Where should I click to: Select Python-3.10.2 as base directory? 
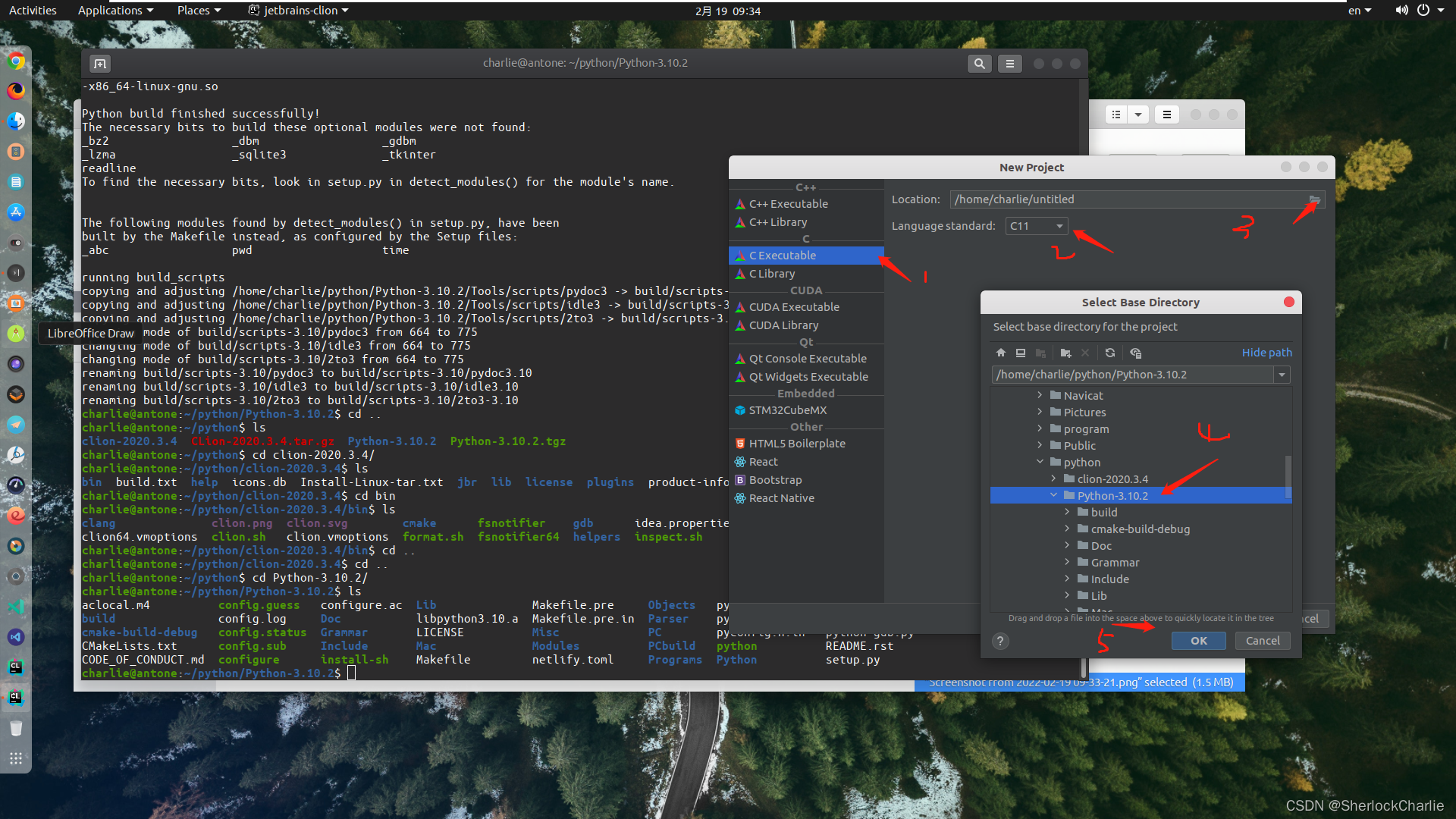[1114, 495]
